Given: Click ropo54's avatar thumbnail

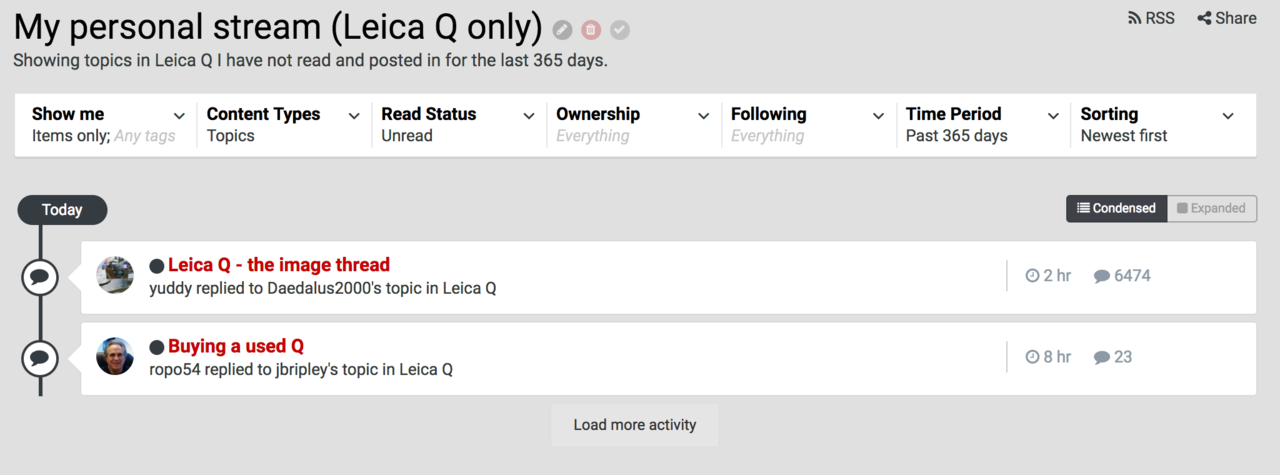Looking at the screenshot, I should click(115, 356).
